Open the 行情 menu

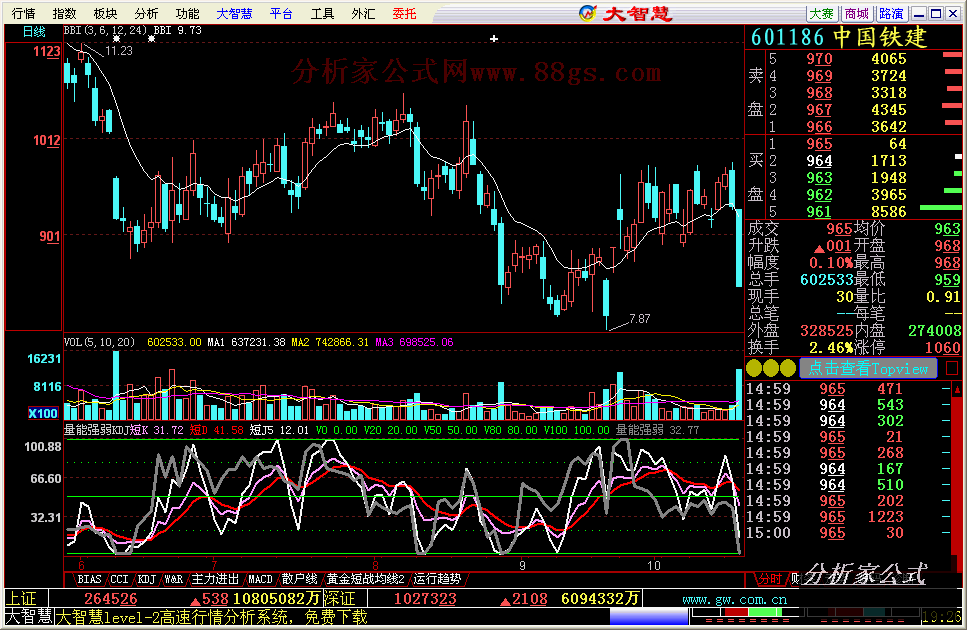click(23, 13)
